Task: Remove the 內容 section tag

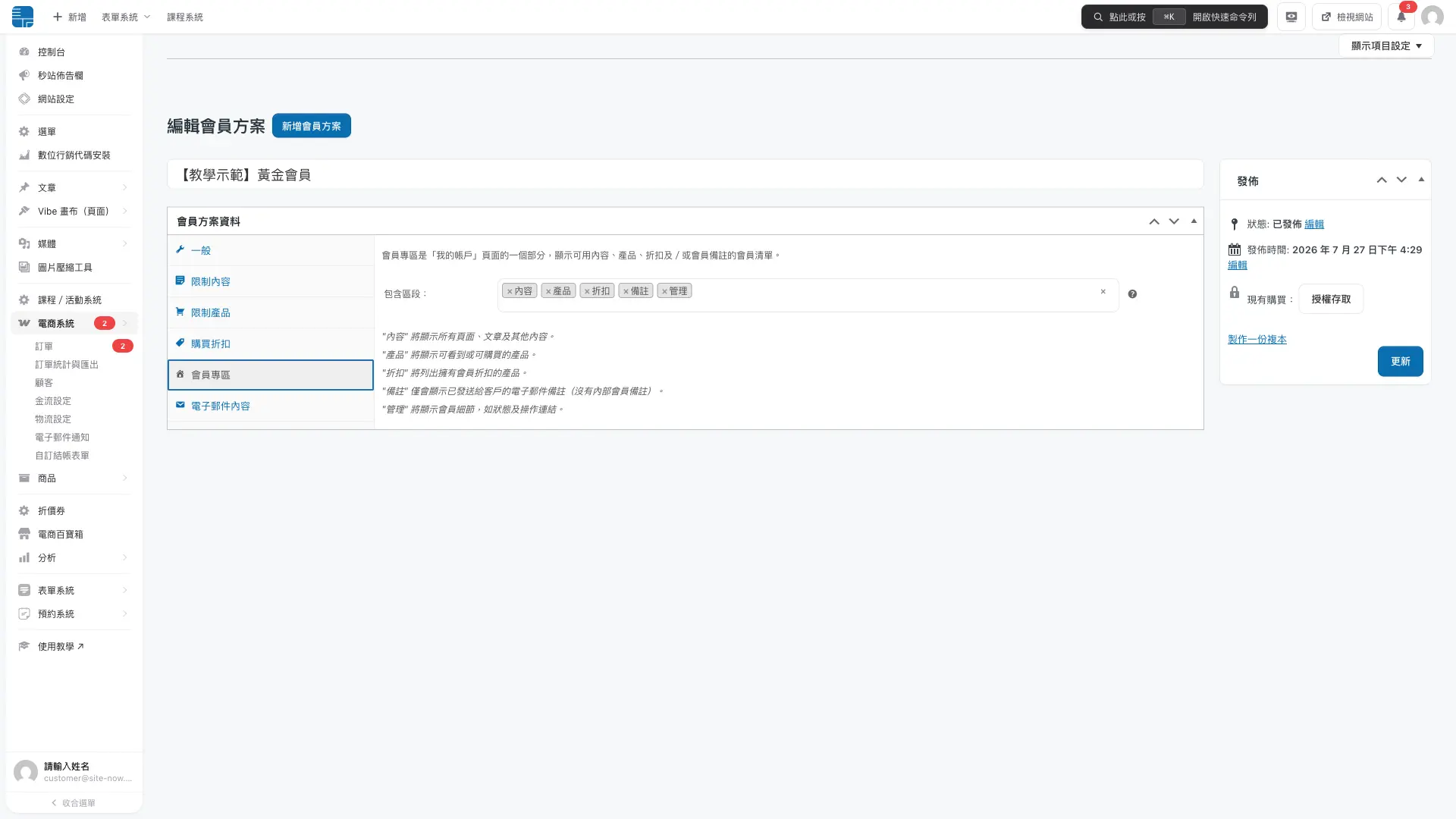Action: (510, 291)
